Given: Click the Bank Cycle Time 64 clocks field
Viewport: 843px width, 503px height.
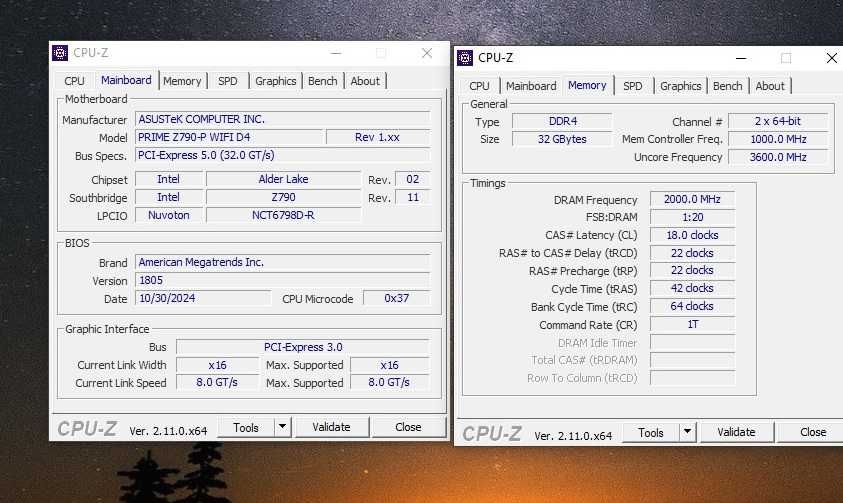Looking at the screenshot, I should pyautogui.click(x=692, y=306).
